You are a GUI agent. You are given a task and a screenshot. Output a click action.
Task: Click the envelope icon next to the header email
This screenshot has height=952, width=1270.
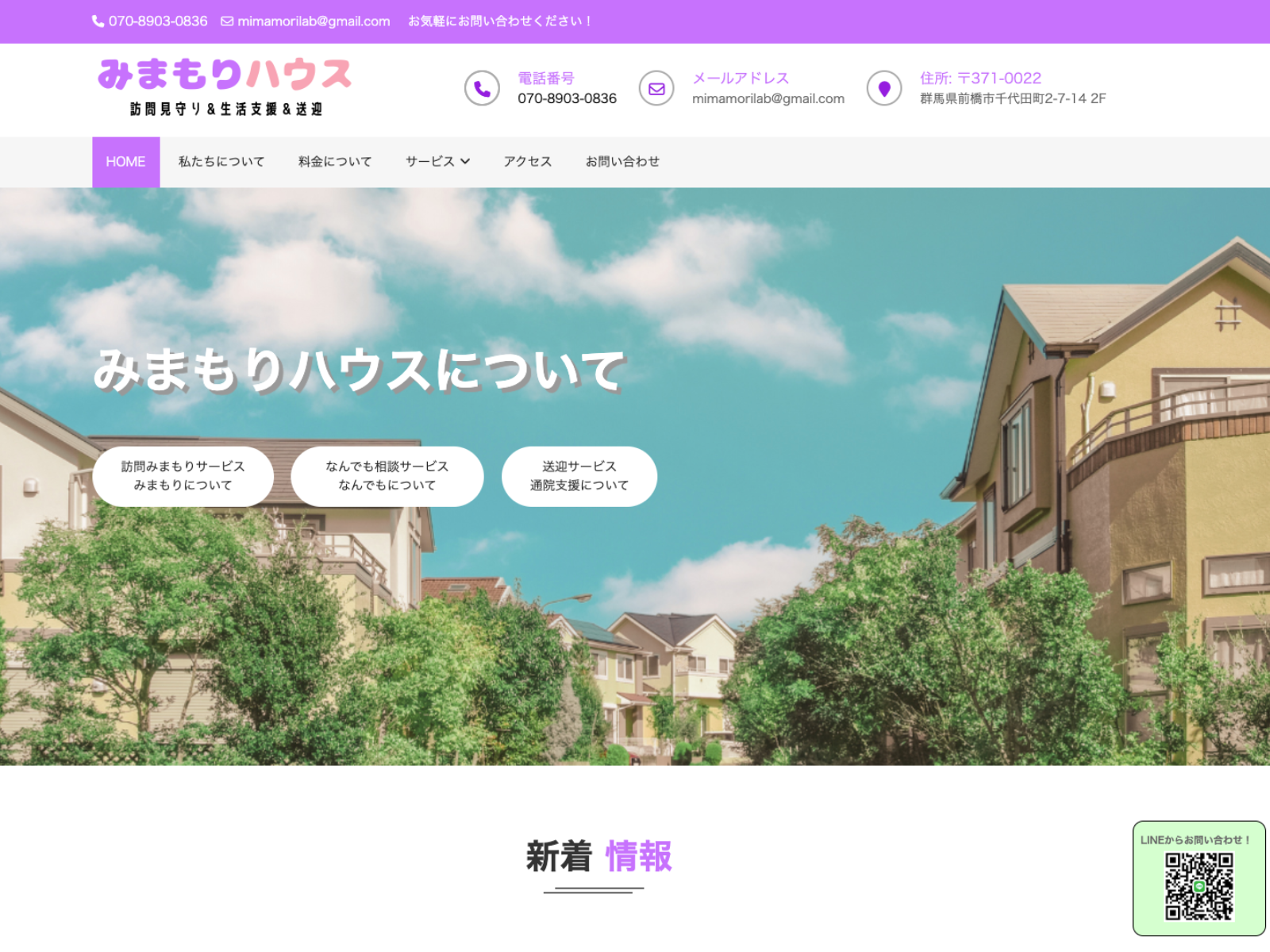point(226,21)
